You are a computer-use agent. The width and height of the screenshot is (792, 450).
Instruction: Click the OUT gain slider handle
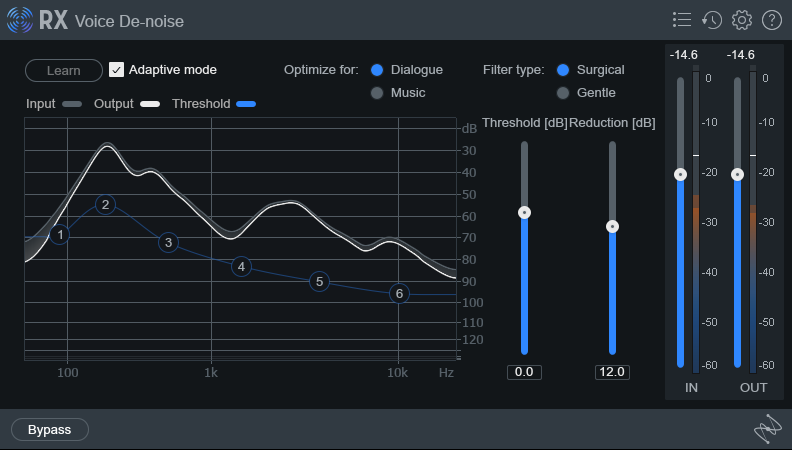737,175
